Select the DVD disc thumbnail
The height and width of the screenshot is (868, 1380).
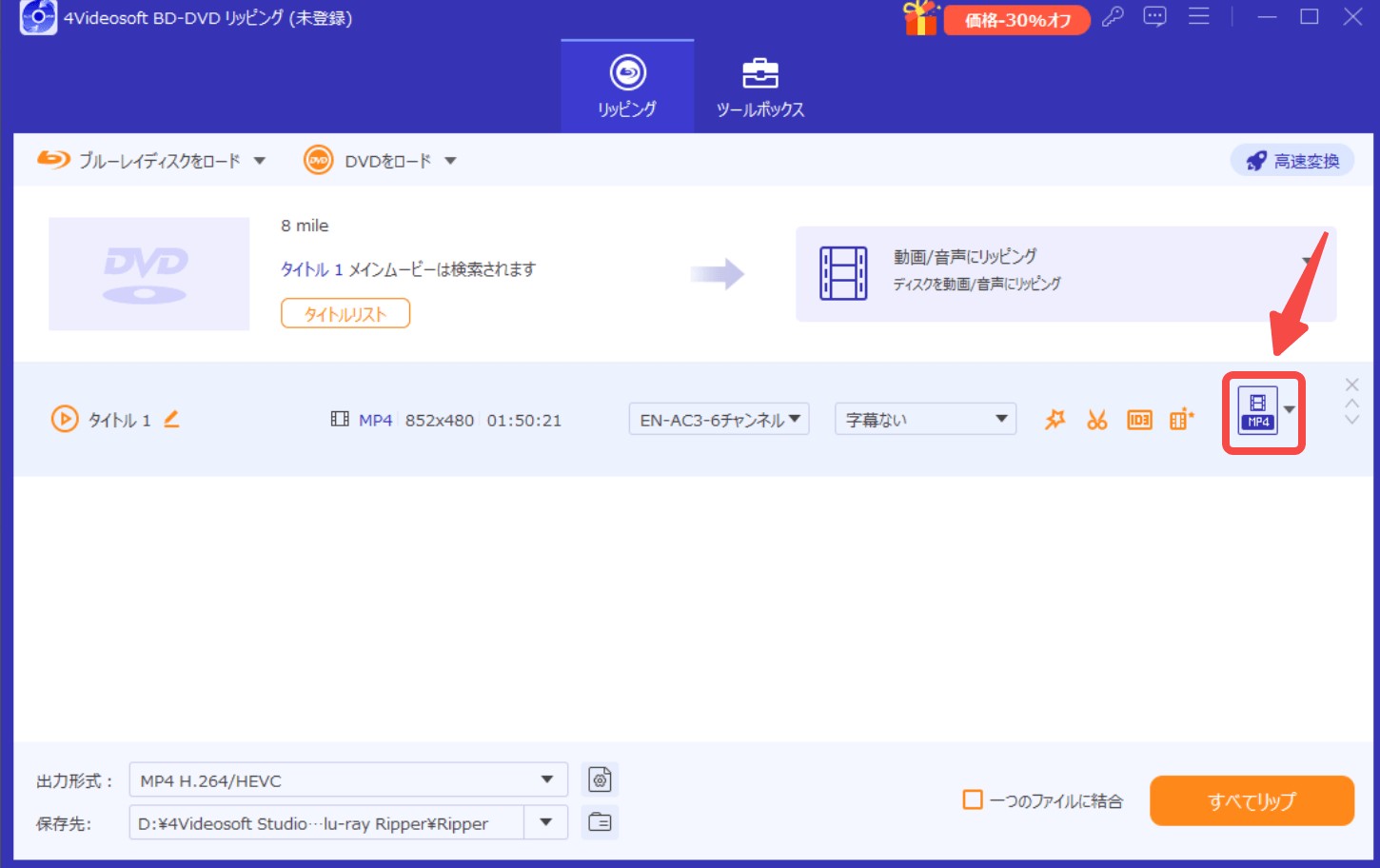tap(148, 273)
